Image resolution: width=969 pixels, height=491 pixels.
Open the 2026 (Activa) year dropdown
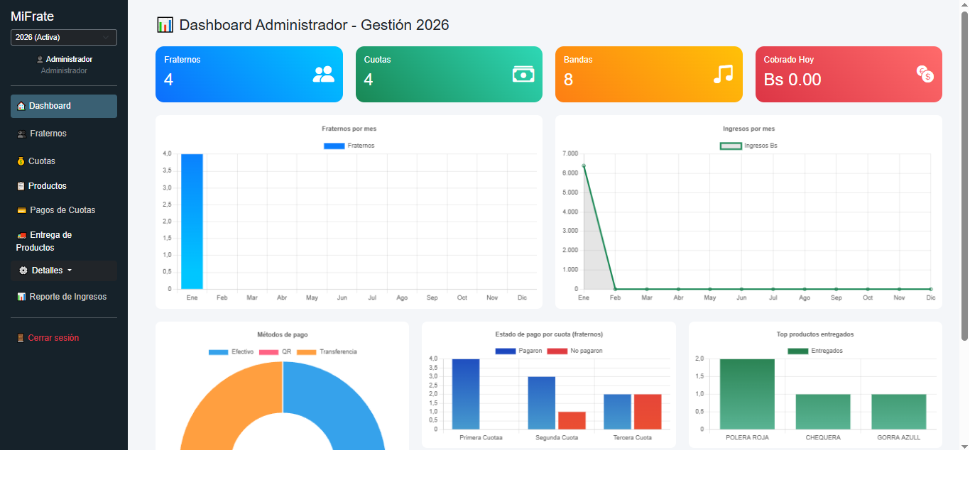[x=64, y=38]
